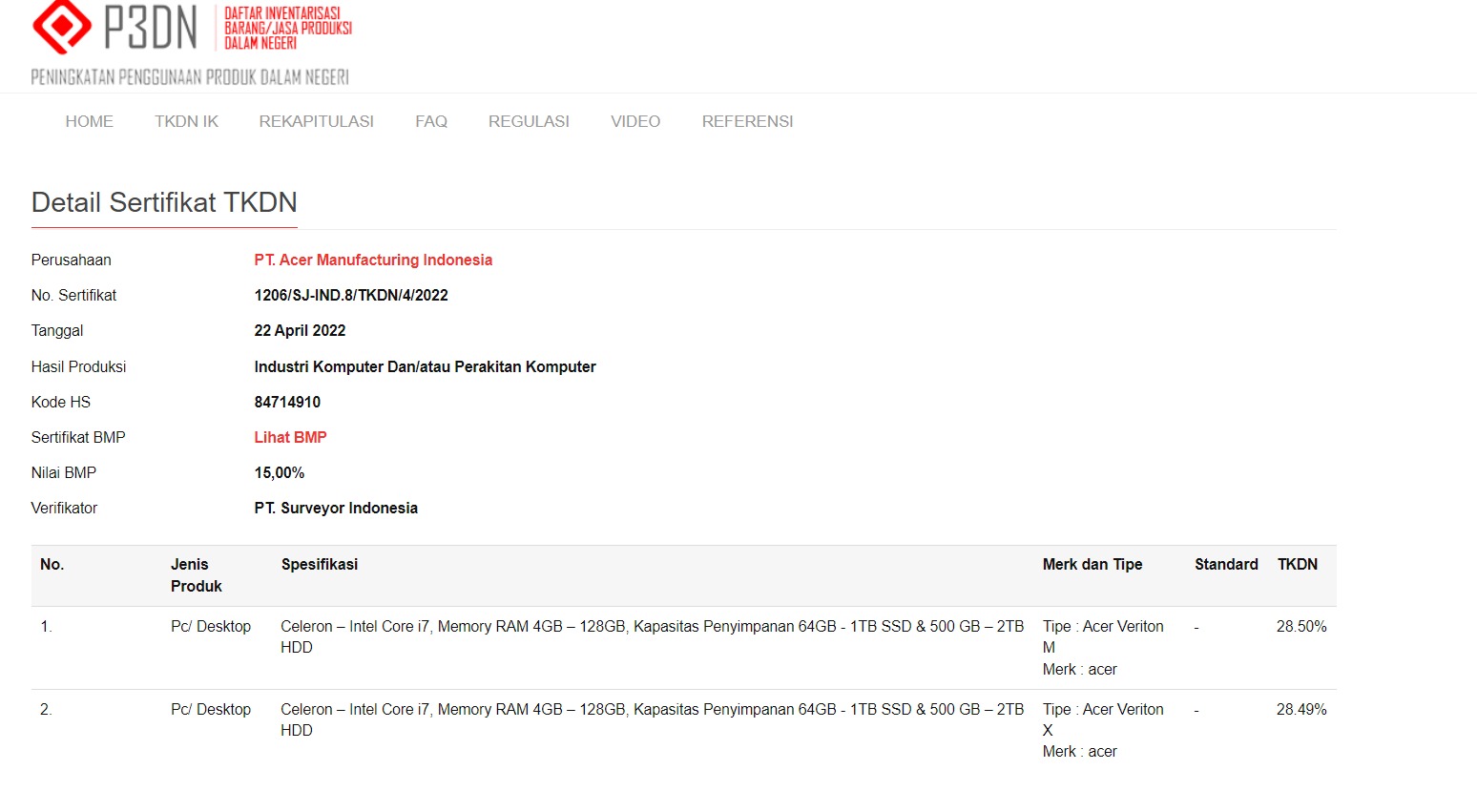Click the Sertifikat BMP label
This screenshot has height=812, width=1477.
click(x=78, y=437)
